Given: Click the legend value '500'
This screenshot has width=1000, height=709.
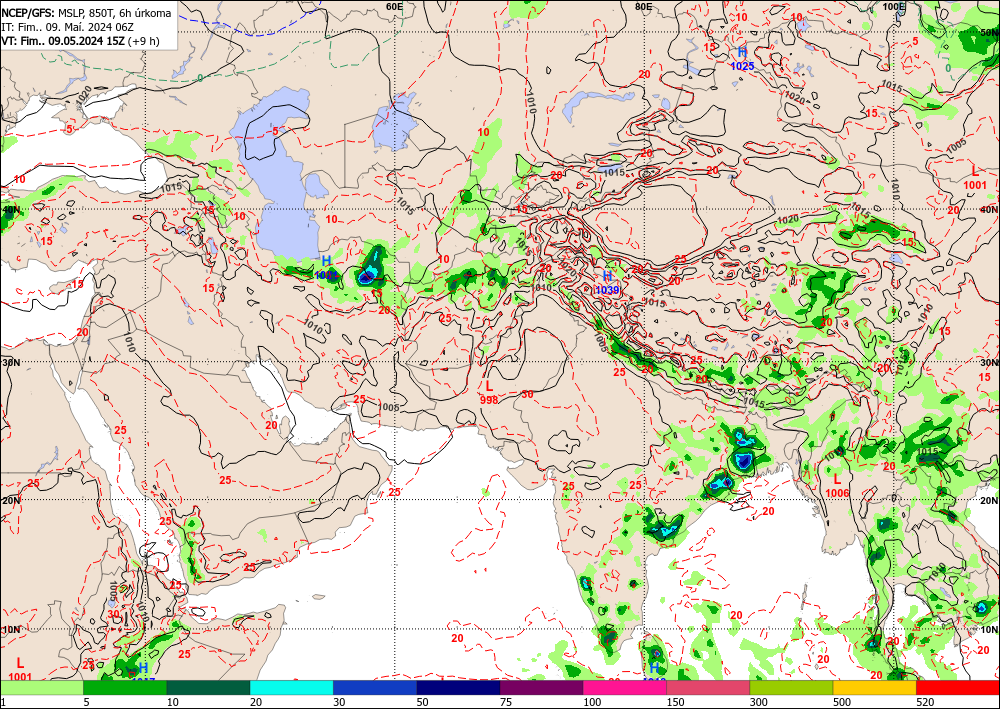Looking at the screenshot, I should [x=842, y=702].
